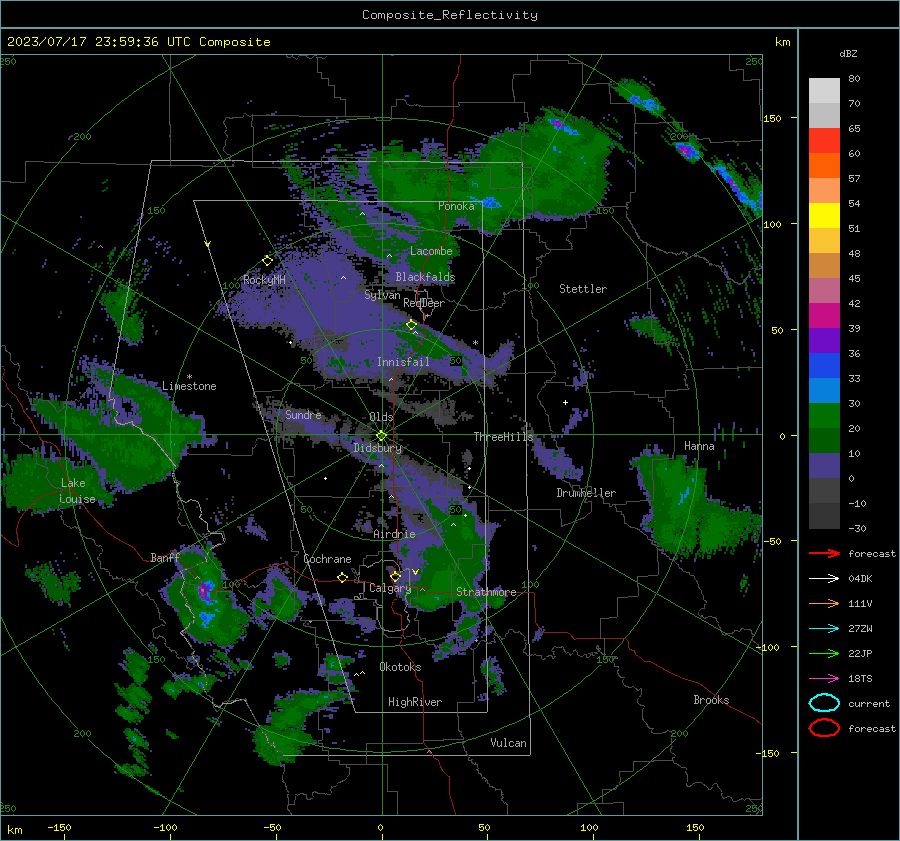Click the Banff label

165,558
